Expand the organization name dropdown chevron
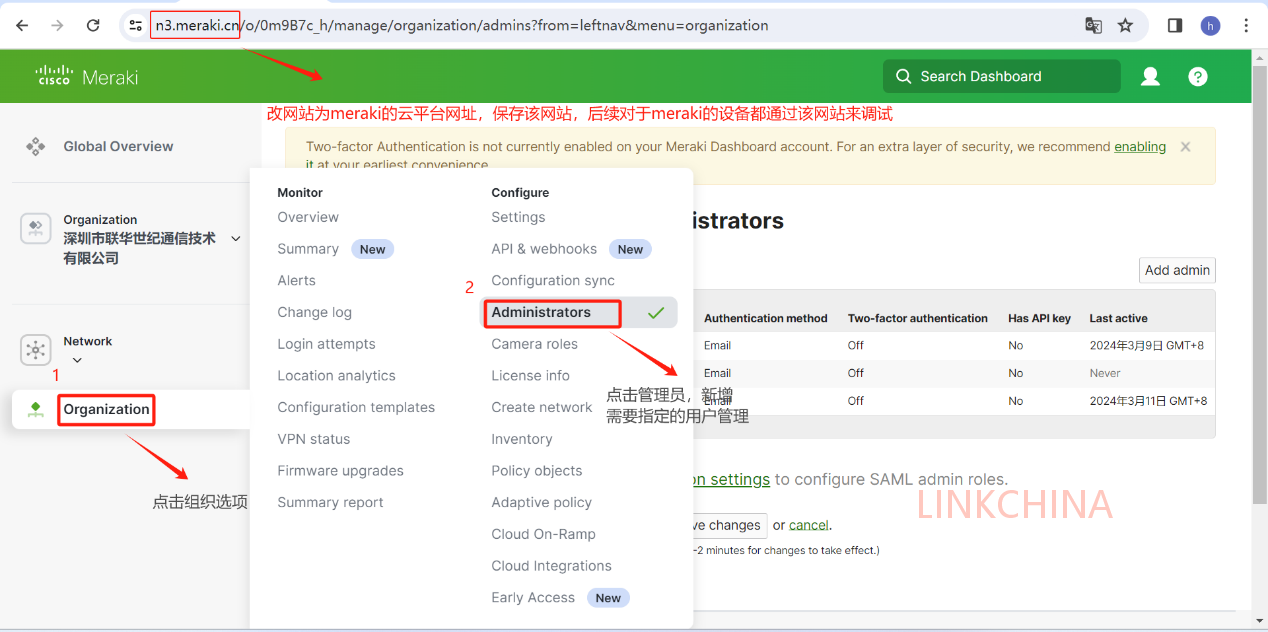The width and height of the screenshot is (1268, 632). (236, 238)
